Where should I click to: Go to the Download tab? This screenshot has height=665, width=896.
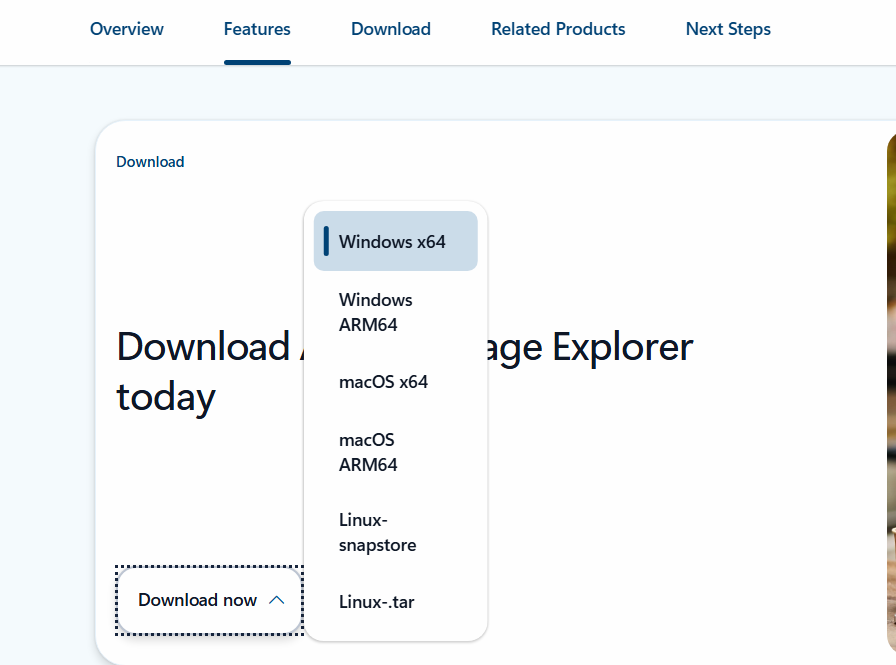(x=391, y=29)
